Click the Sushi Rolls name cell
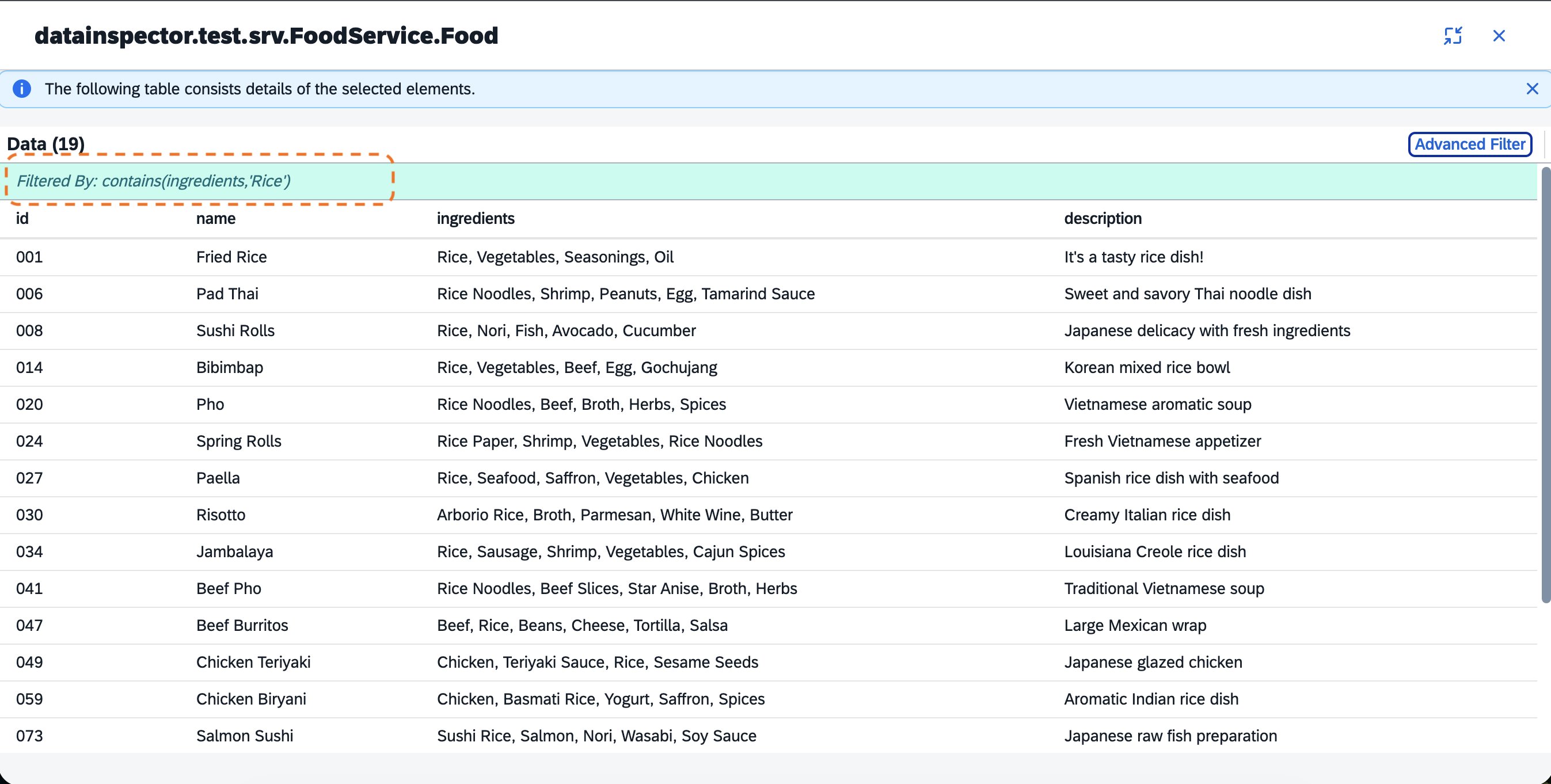 tap(235, 330)
